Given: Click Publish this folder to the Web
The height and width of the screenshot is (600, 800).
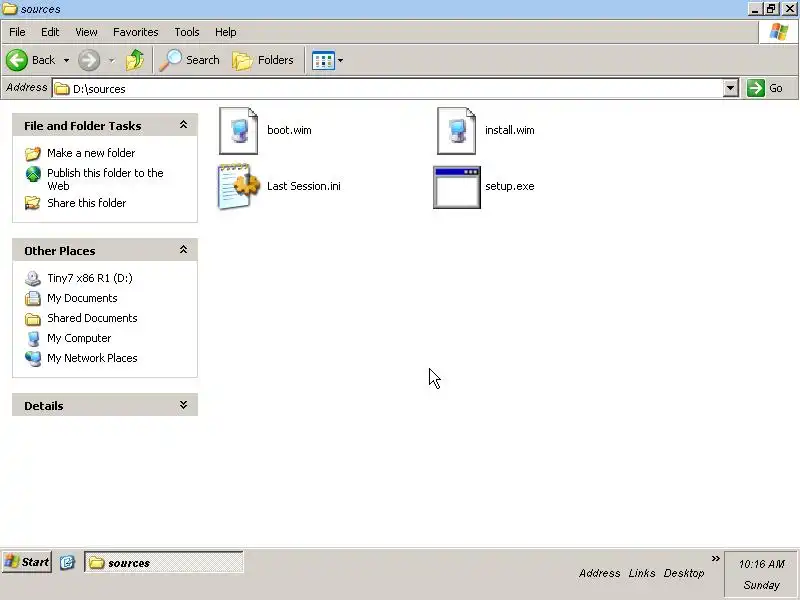Looking at the screenshot, I should tap(105, 179).
